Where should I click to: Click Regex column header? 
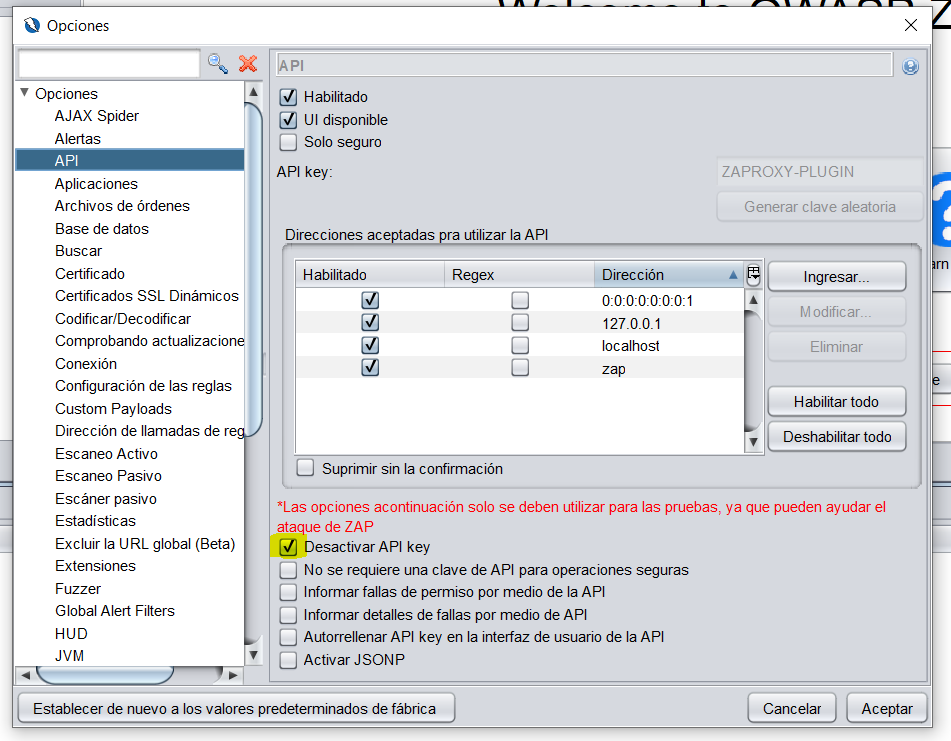tap(519, 275)
